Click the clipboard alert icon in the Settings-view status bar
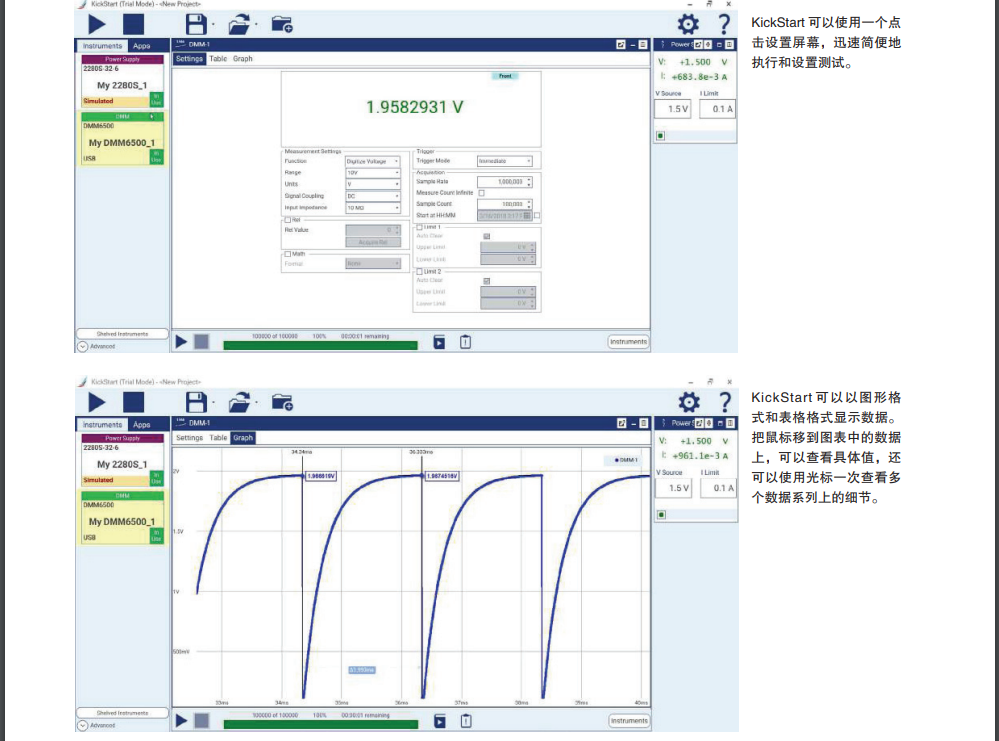Viewport: 999px width, 741px height. pyautogui.click(x=466, y=342)
